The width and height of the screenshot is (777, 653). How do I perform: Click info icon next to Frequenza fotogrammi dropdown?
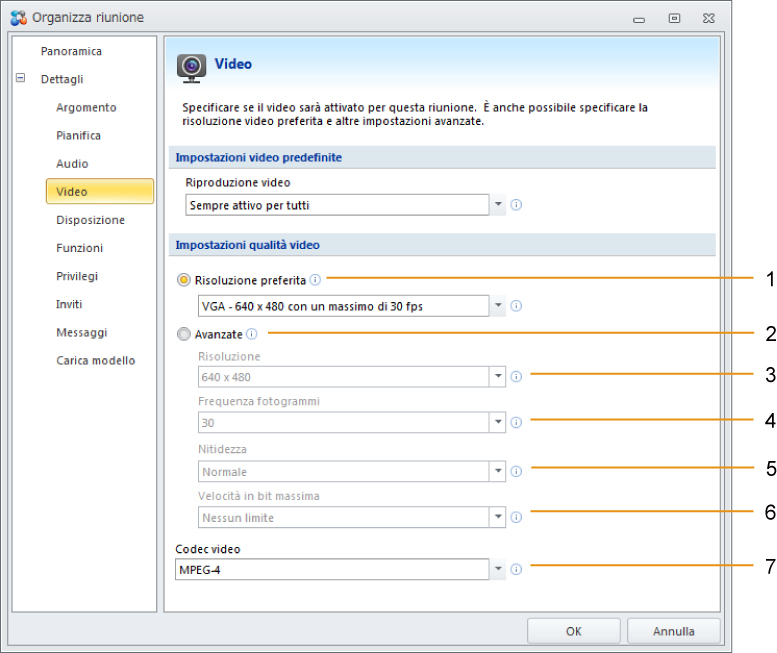tap(516, 422)
